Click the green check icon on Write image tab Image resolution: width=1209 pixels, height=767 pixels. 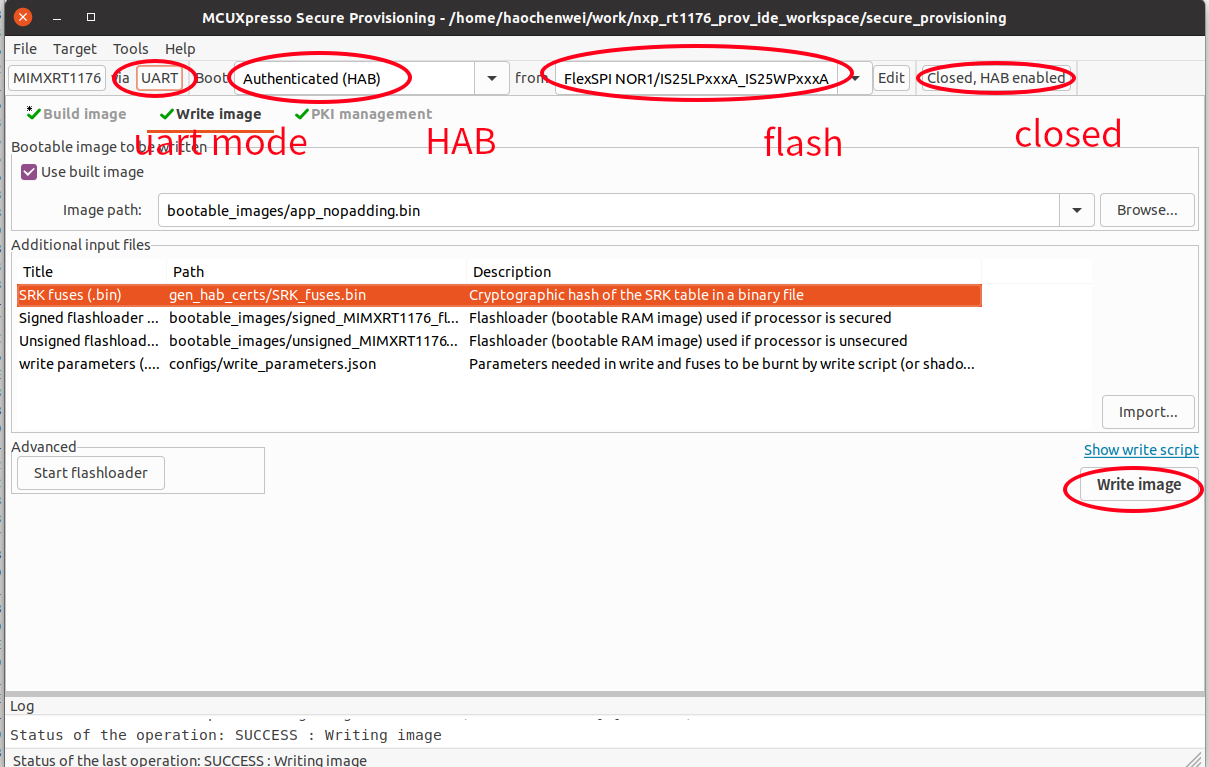pos(166,114)
